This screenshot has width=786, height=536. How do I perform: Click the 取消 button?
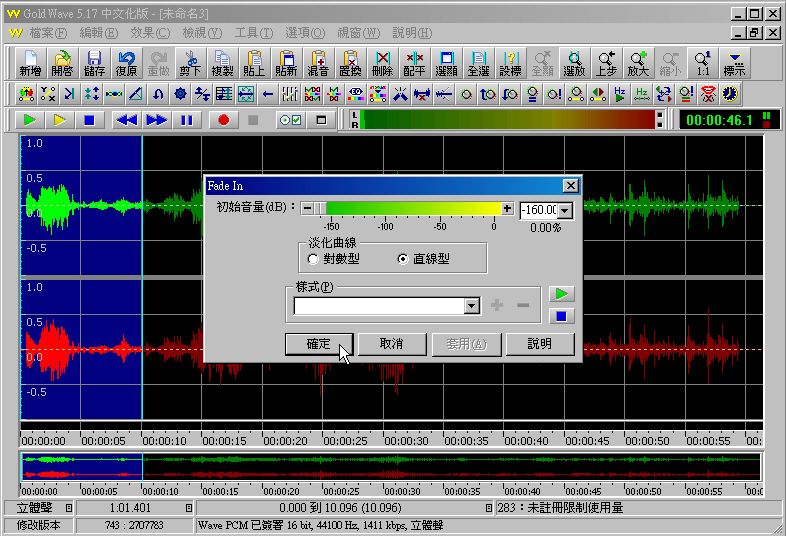click(x=391, y=344)
